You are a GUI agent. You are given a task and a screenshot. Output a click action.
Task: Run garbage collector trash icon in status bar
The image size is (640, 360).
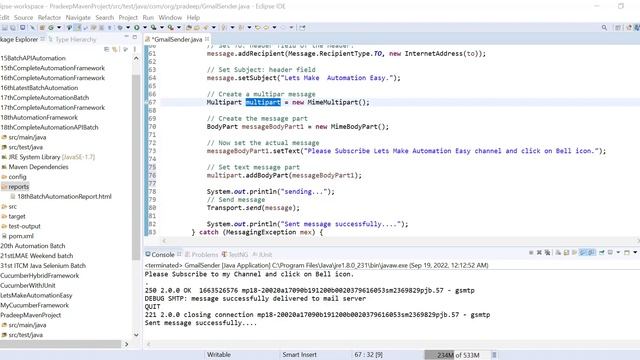494,355
